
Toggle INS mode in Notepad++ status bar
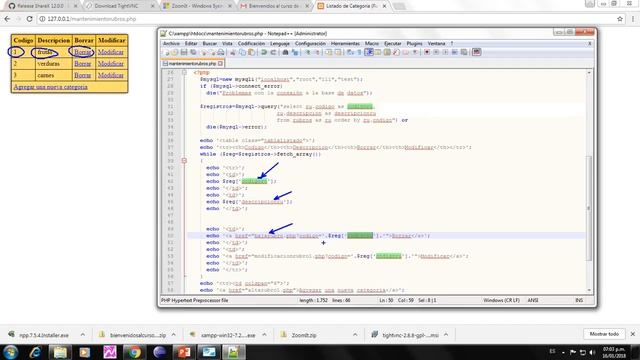coord(579,300)
